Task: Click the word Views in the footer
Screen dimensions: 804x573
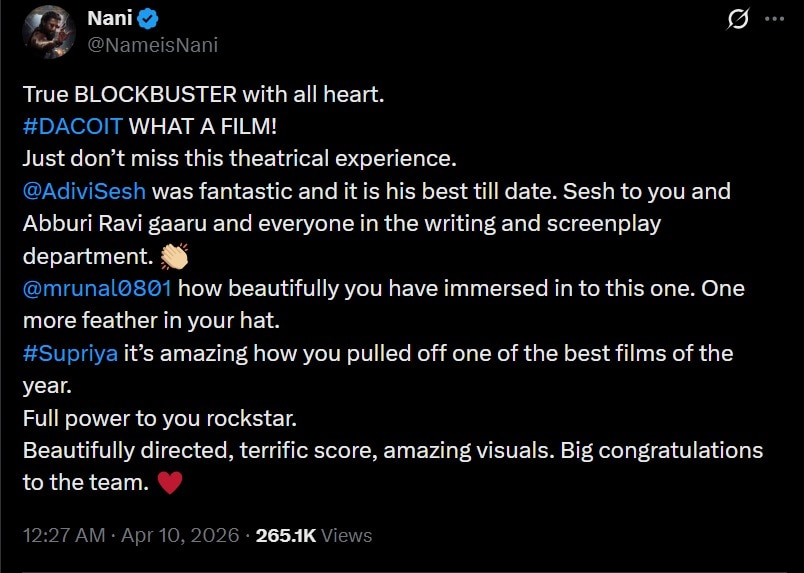Action: point(347,535)
